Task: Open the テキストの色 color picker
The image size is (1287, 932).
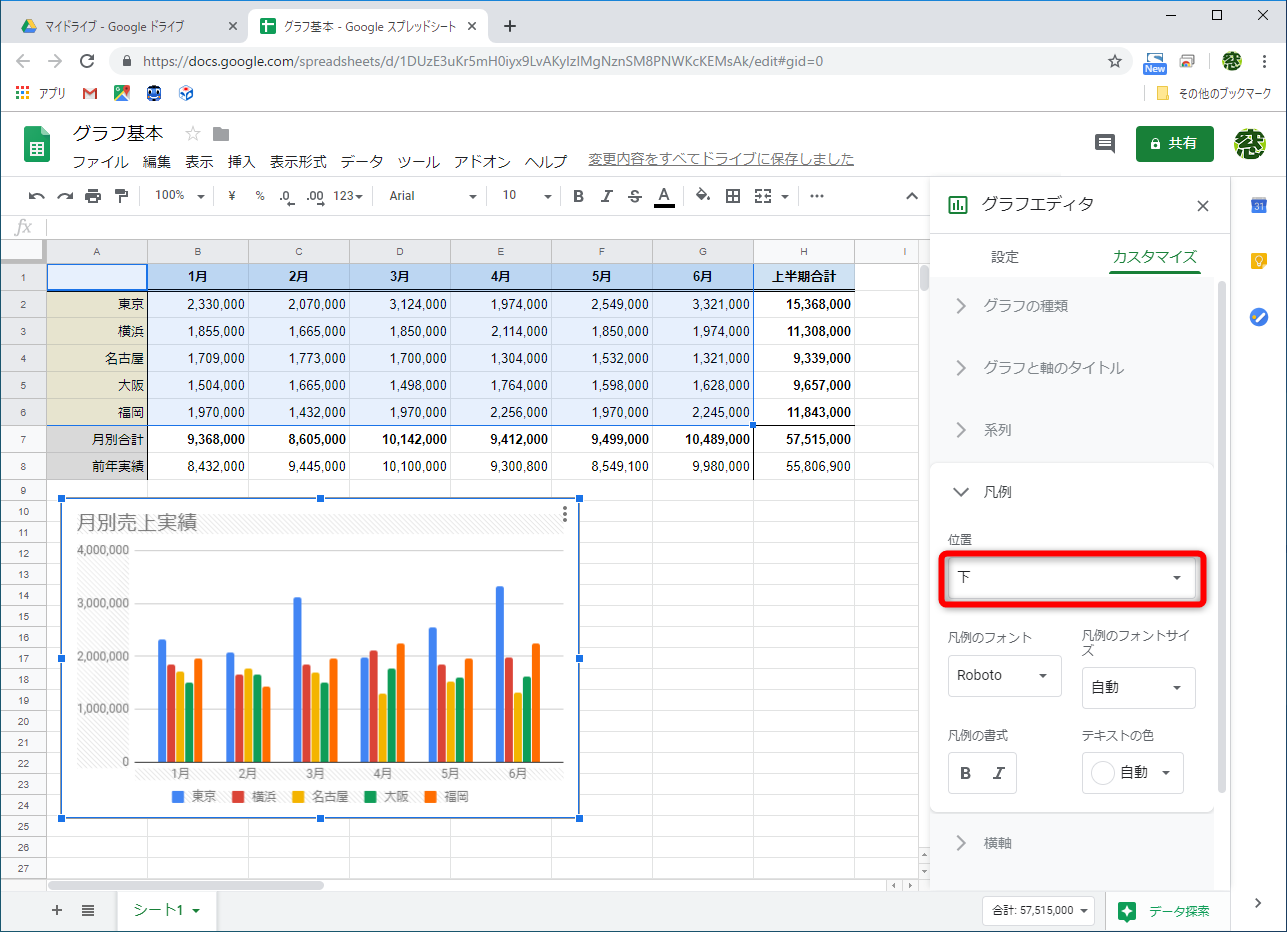Action: tap(1132, 772)
